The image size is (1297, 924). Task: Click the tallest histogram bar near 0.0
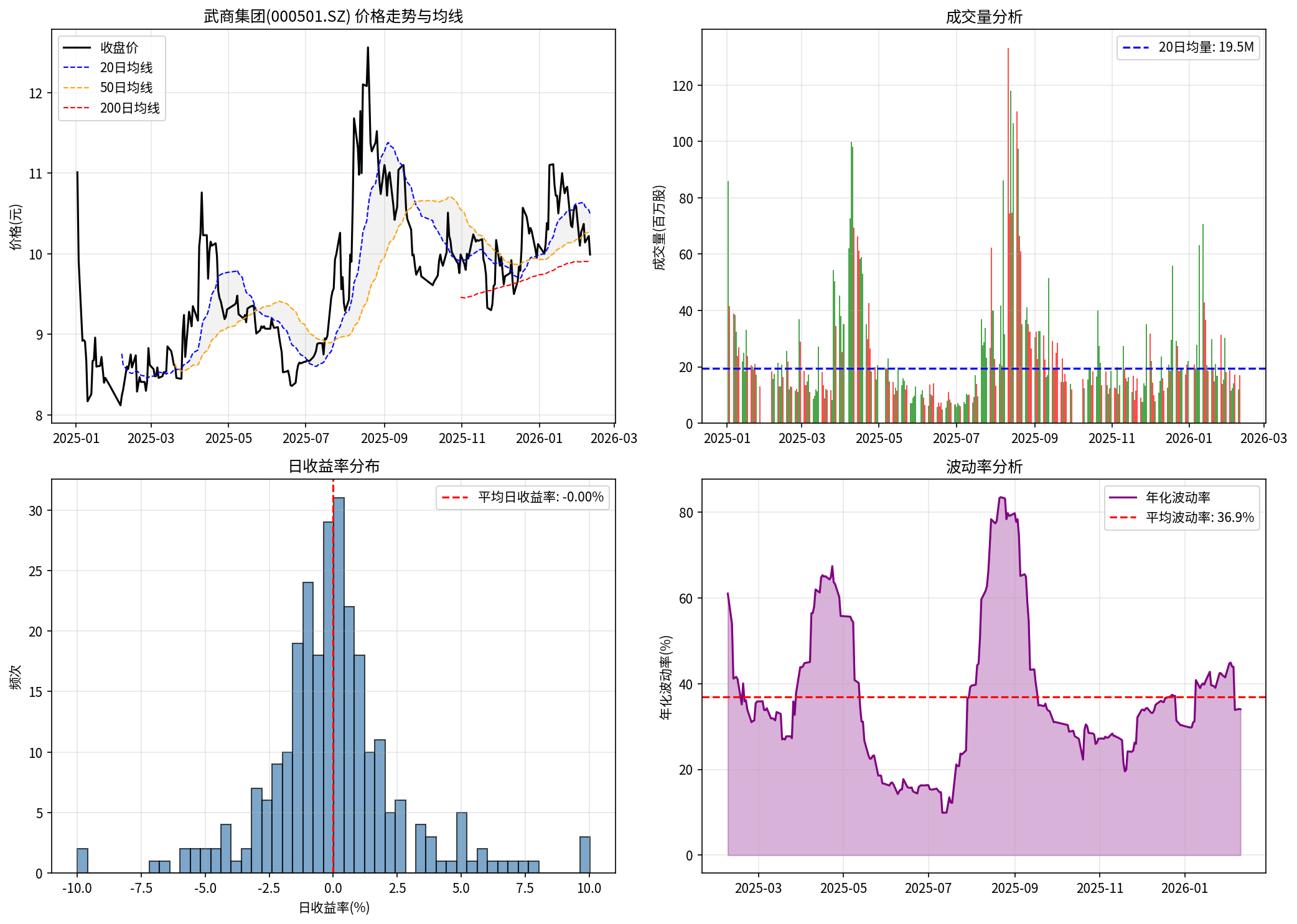(x=339, y=684)
